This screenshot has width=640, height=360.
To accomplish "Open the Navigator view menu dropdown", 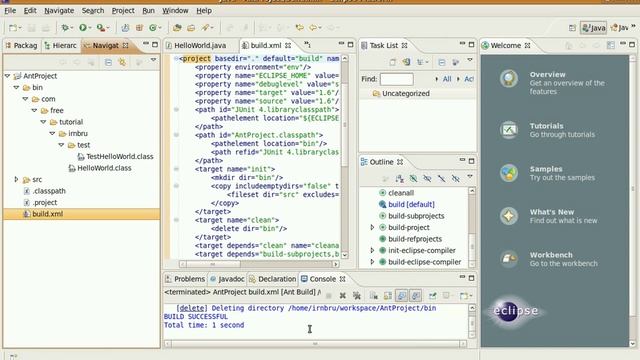I will 153,60.
